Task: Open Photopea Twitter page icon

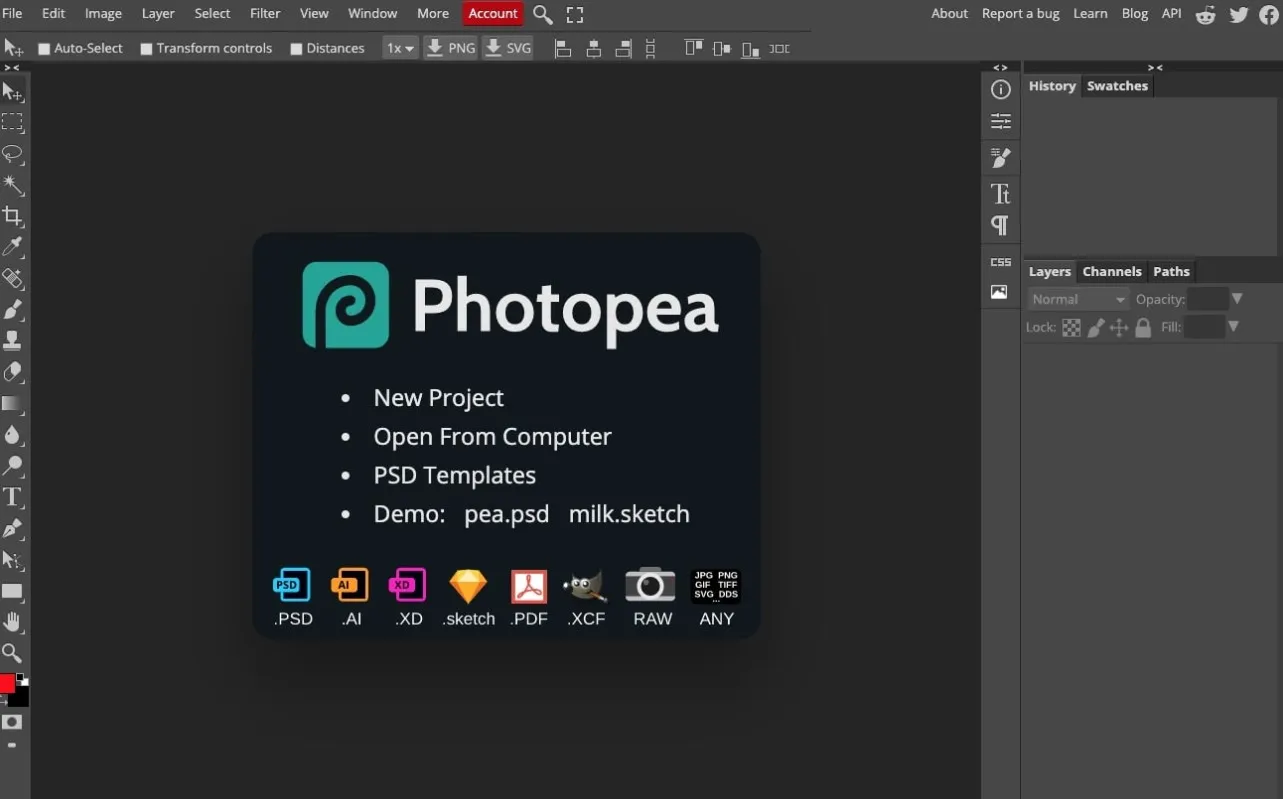Action: tap(1239, 14)
